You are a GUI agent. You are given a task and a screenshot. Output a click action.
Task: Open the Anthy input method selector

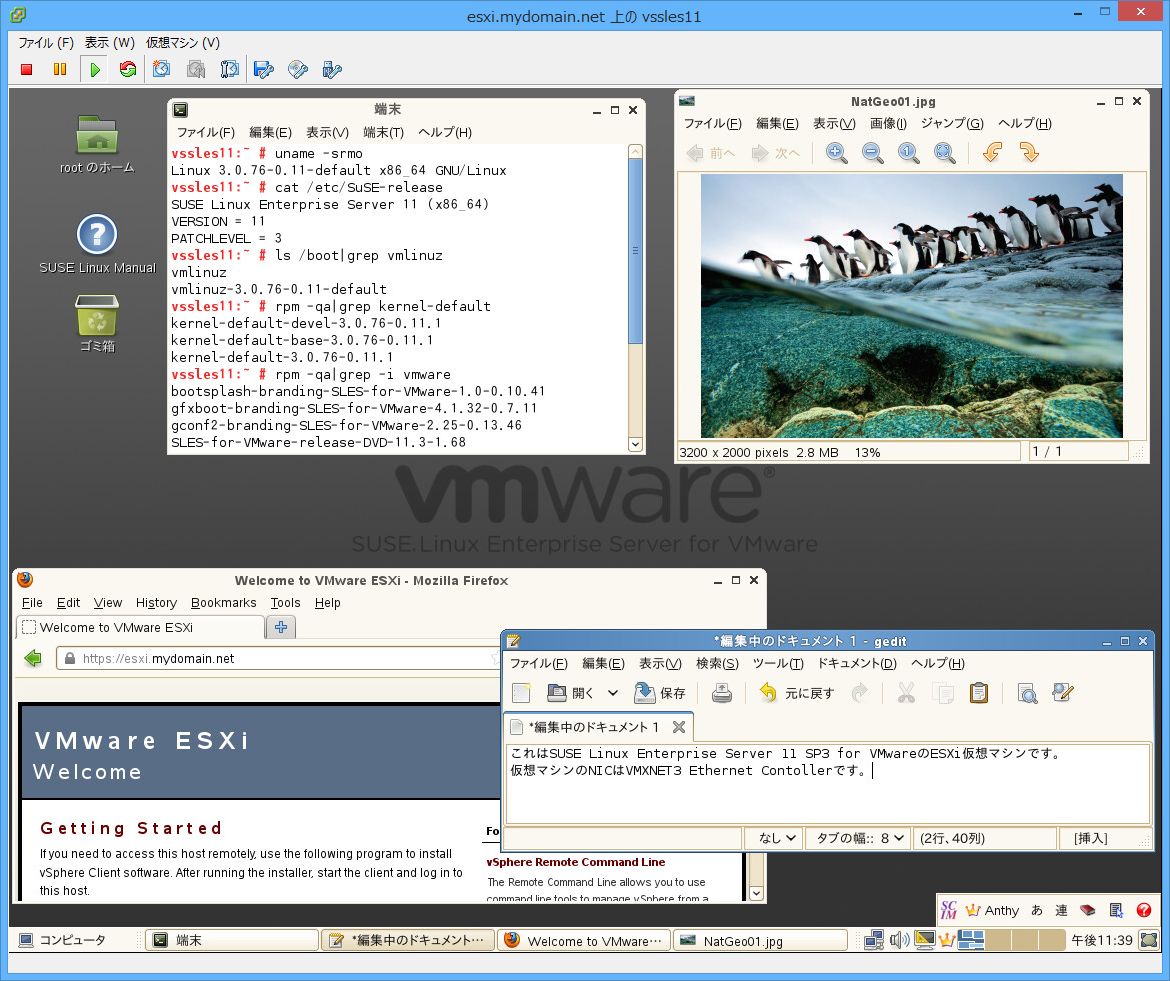pos(992,910)
